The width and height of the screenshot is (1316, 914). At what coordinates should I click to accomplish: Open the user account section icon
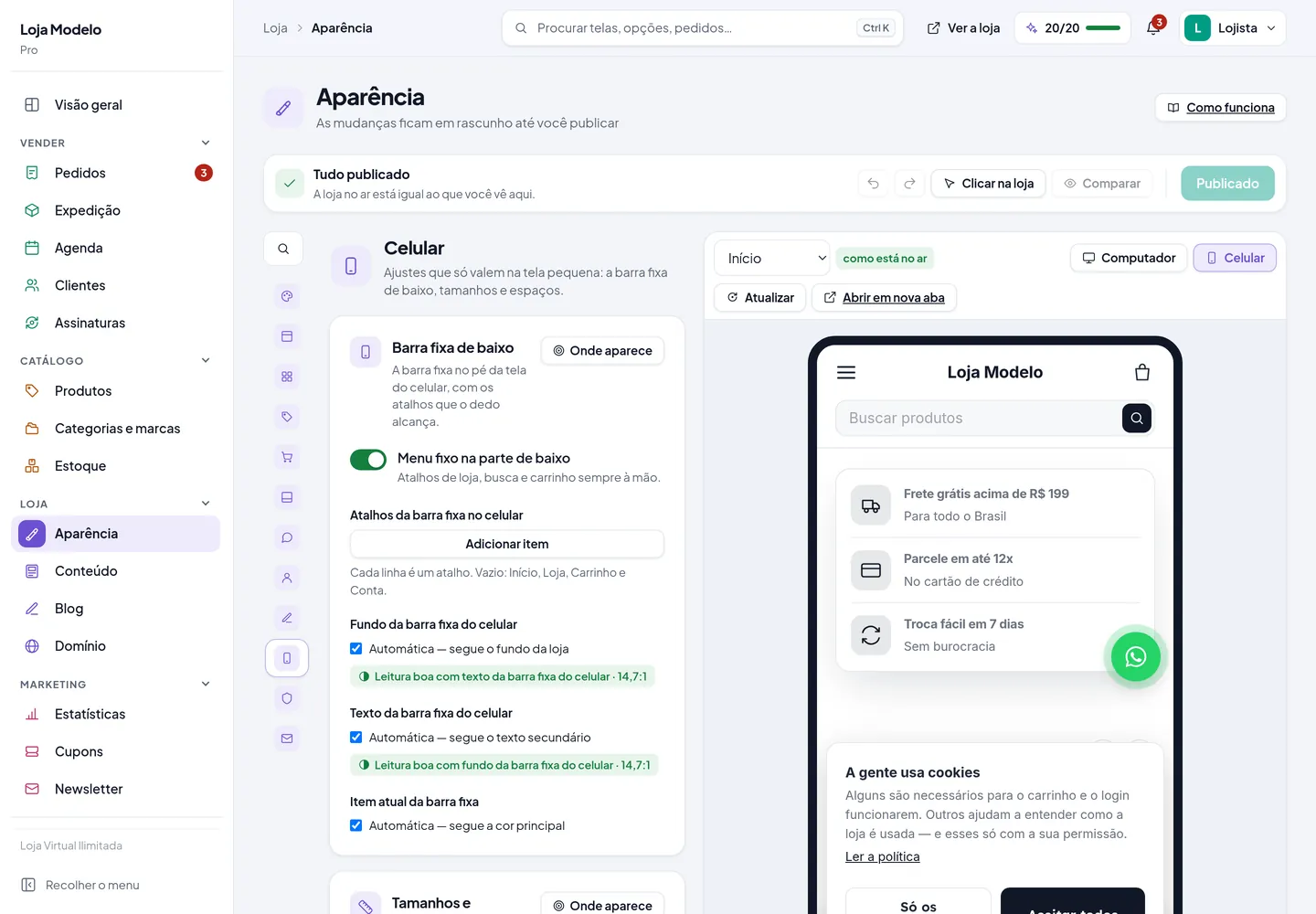pos(287,578)
